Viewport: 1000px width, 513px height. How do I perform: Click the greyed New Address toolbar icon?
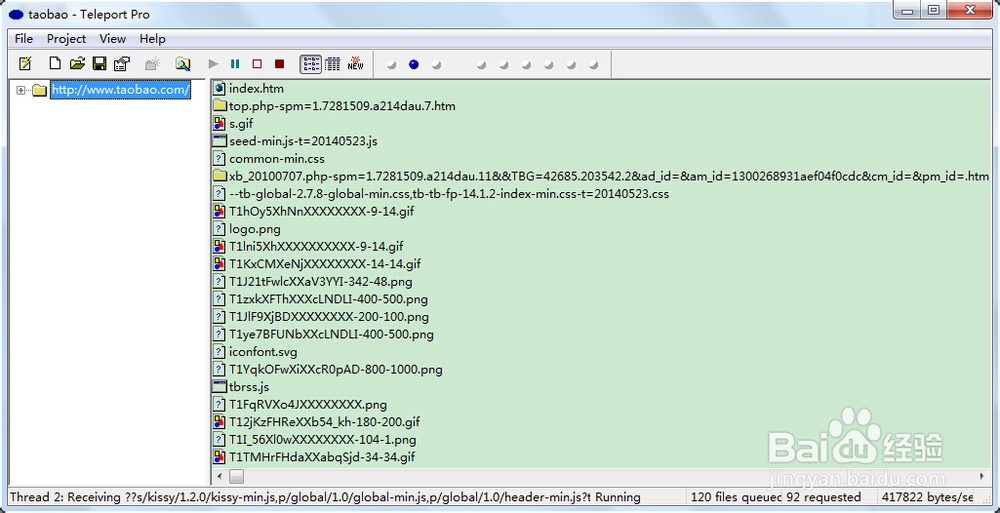click(152, 64)
